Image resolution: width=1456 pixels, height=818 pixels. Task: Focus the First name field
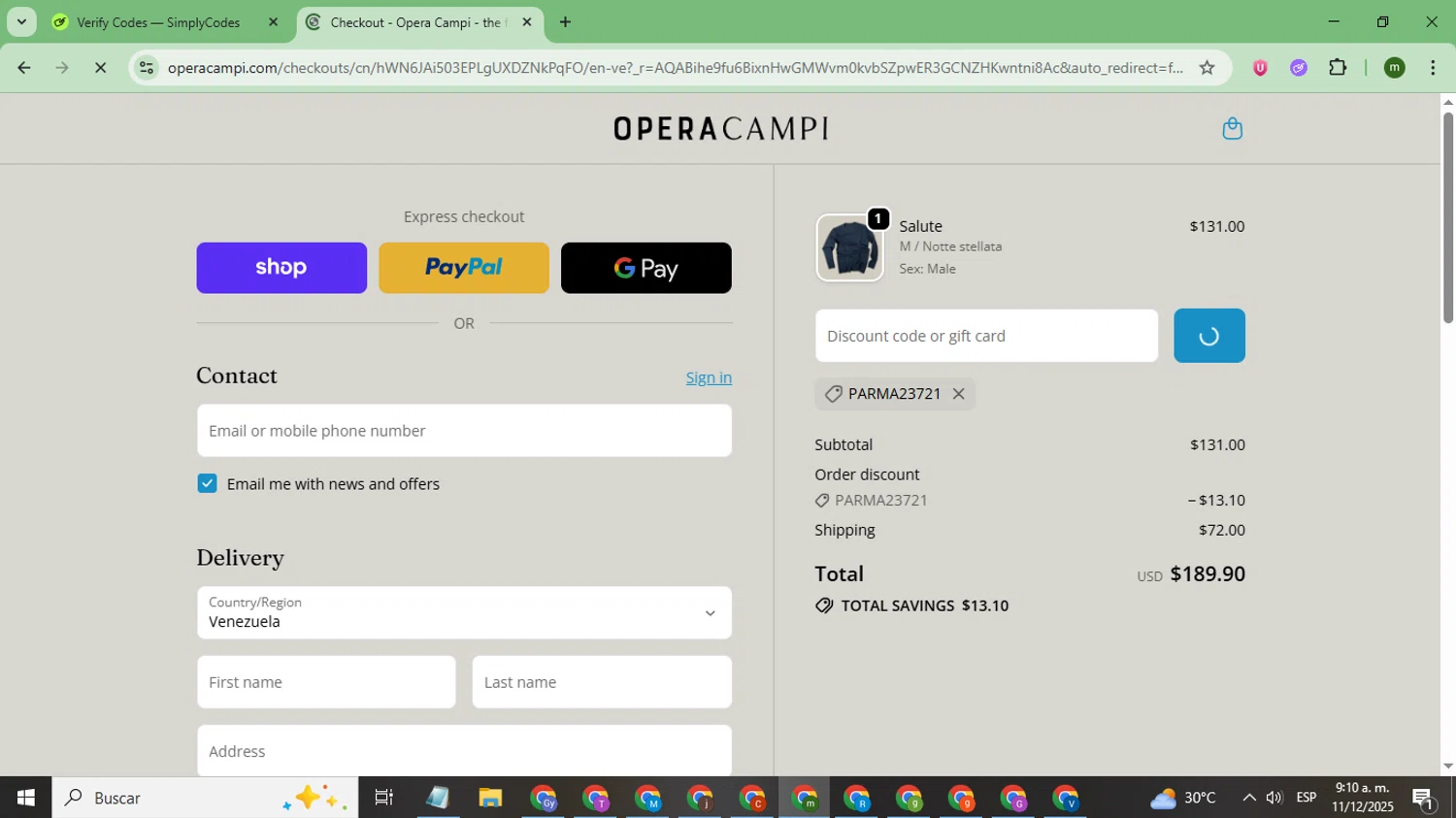(x=326, y=682)
